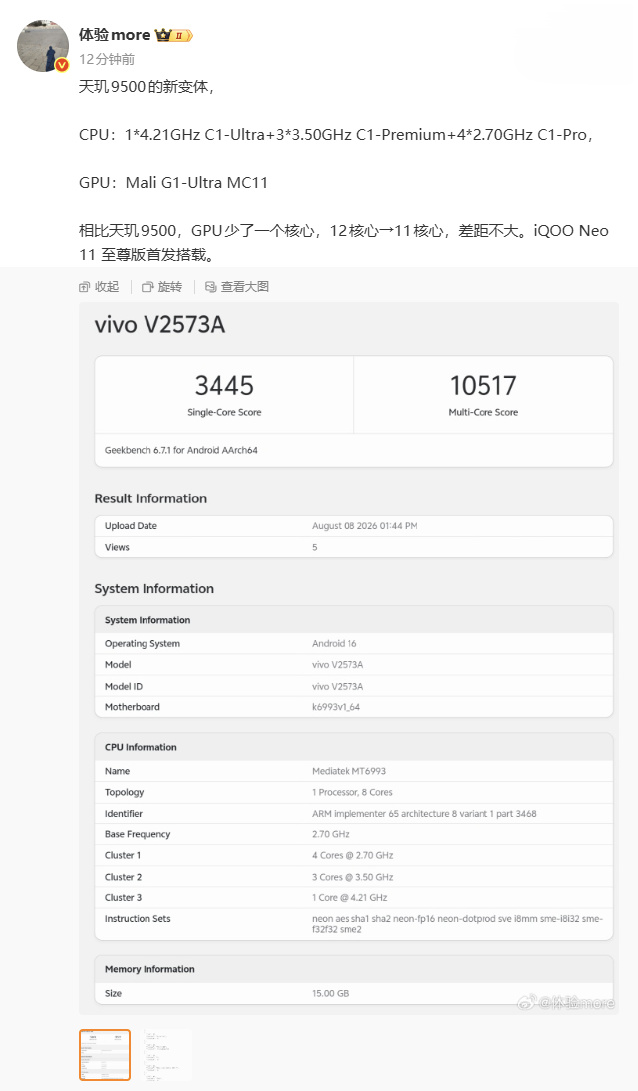This screenshot has height=1091, width=638.
Task: Collapse the image with 收起
Action: coord(99,287)
